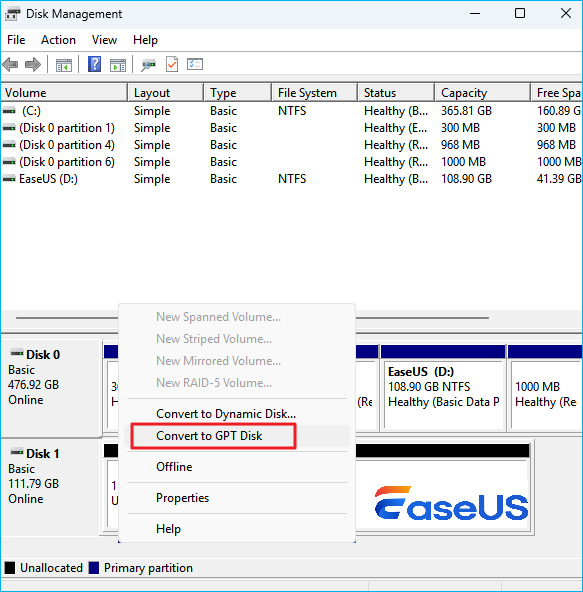Choose Convert to Dynamic Disk...

(237, 414)
